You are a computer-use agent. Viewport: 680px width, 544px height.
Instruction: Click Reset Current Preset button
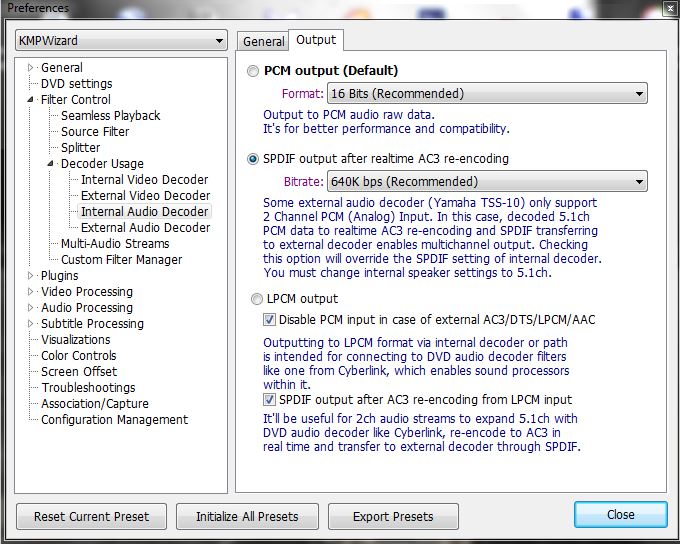point(92,517)
